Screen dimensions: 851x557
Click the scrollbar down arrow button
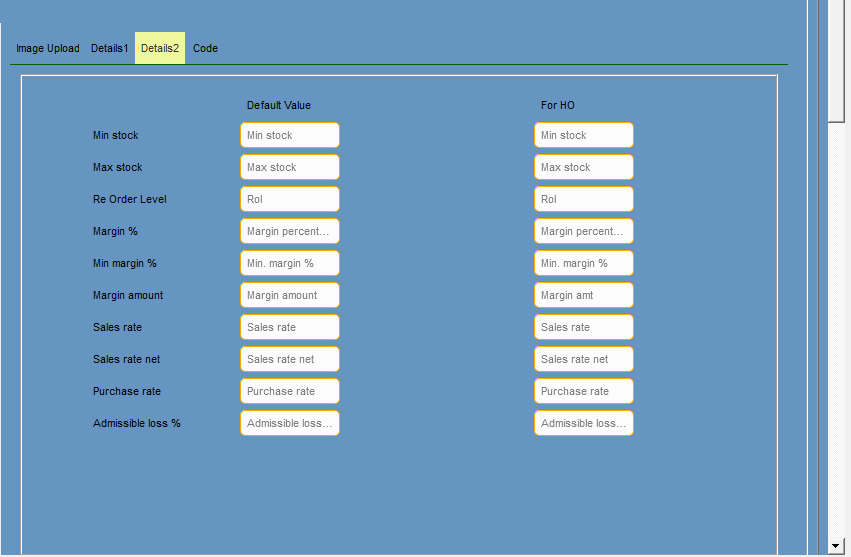pyautogui.click(x=837, y=546)
